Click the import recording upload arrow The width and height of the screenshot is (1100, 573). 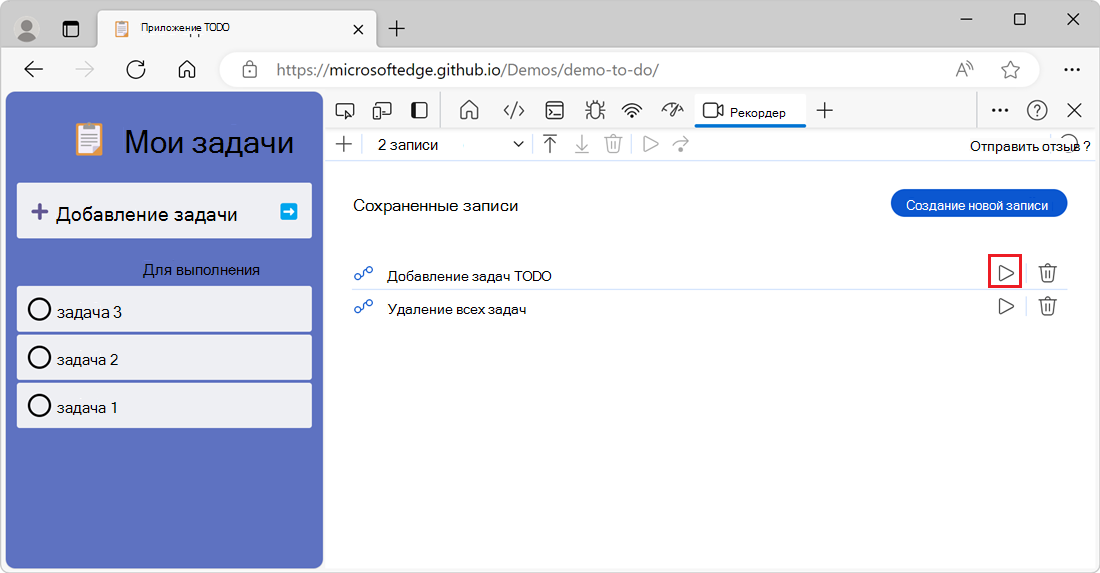click(x=550, y=144)
